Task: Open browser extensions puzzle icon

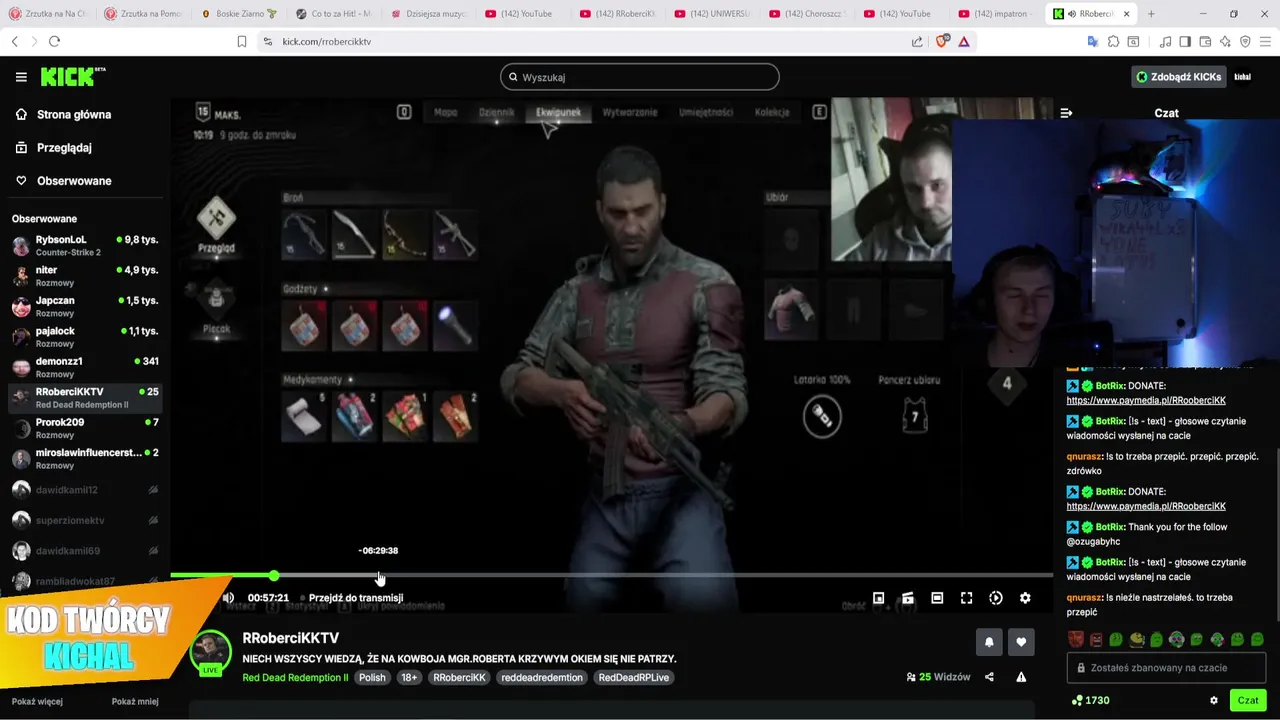Action: (1113, 41)
